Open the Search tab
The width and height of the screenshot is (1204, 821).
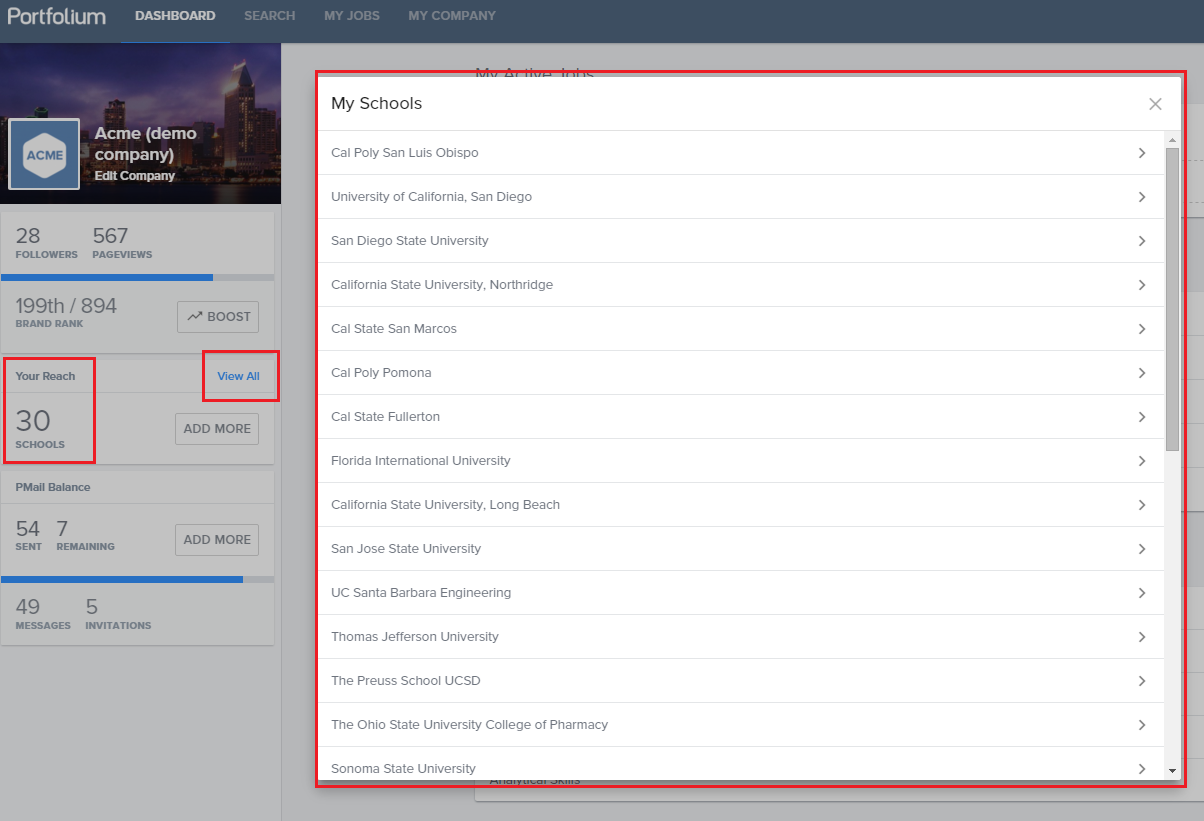pyautogui.click(x=270, y=16)
